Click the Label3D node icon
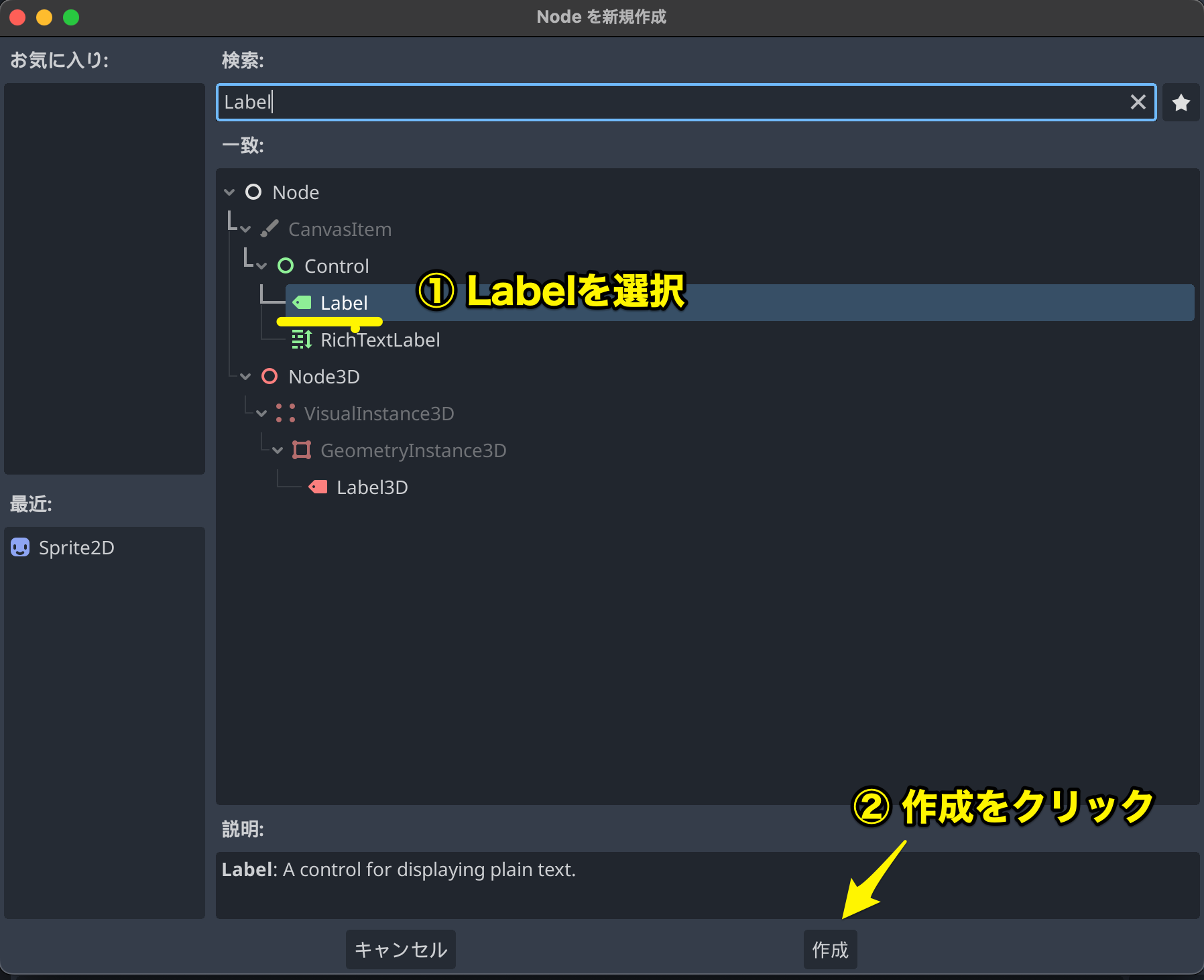 pyautogui.click(x=318, y=487)
